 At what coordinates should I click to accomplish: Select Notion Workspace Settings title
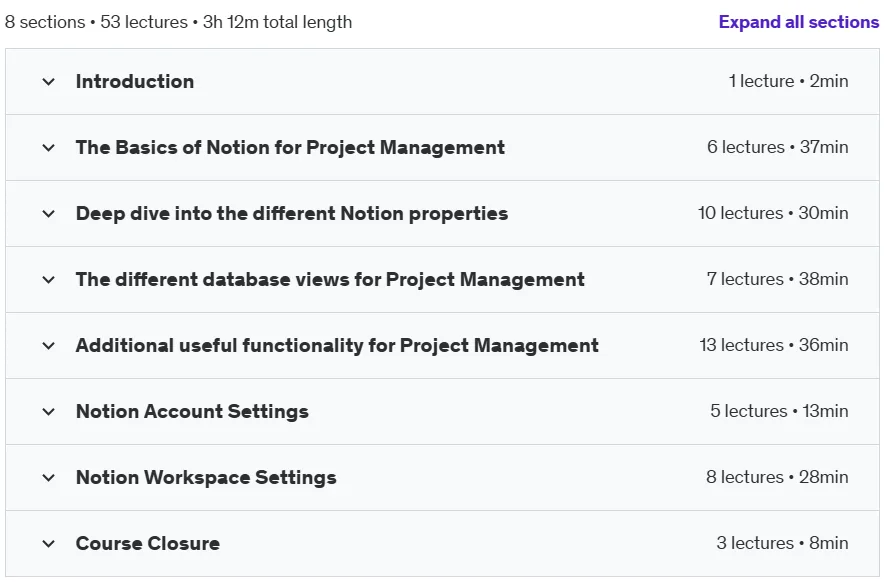point(206,478)
